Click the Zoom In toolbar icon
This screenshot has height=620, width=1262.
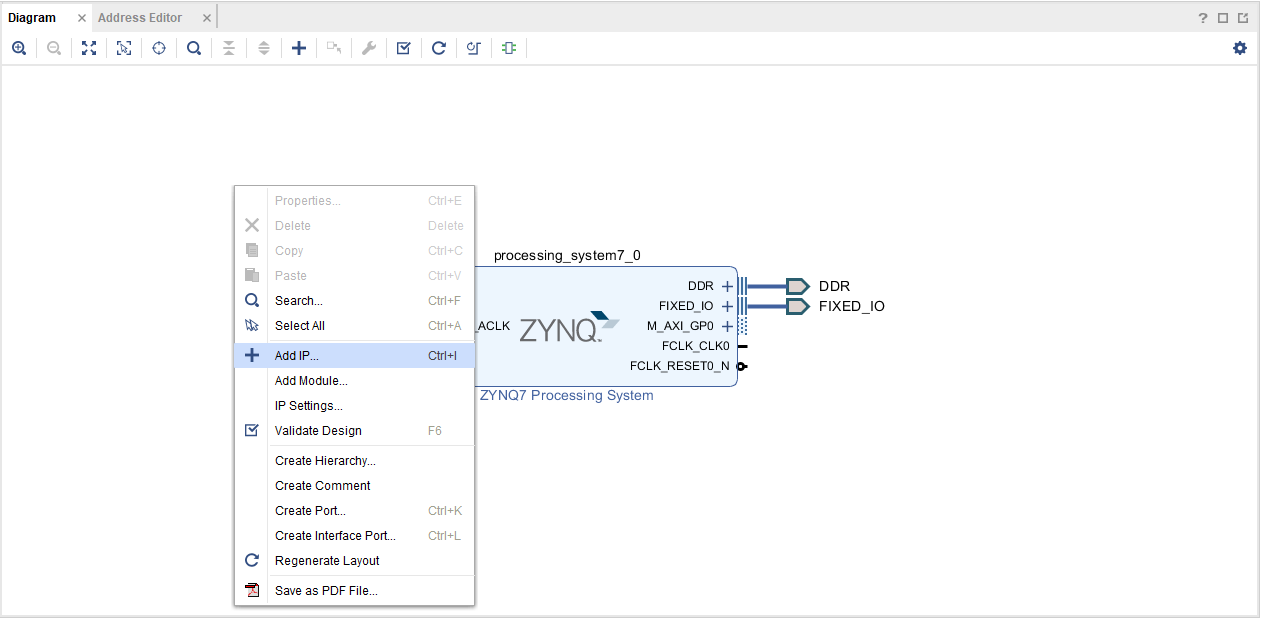(x=19, y=48)
